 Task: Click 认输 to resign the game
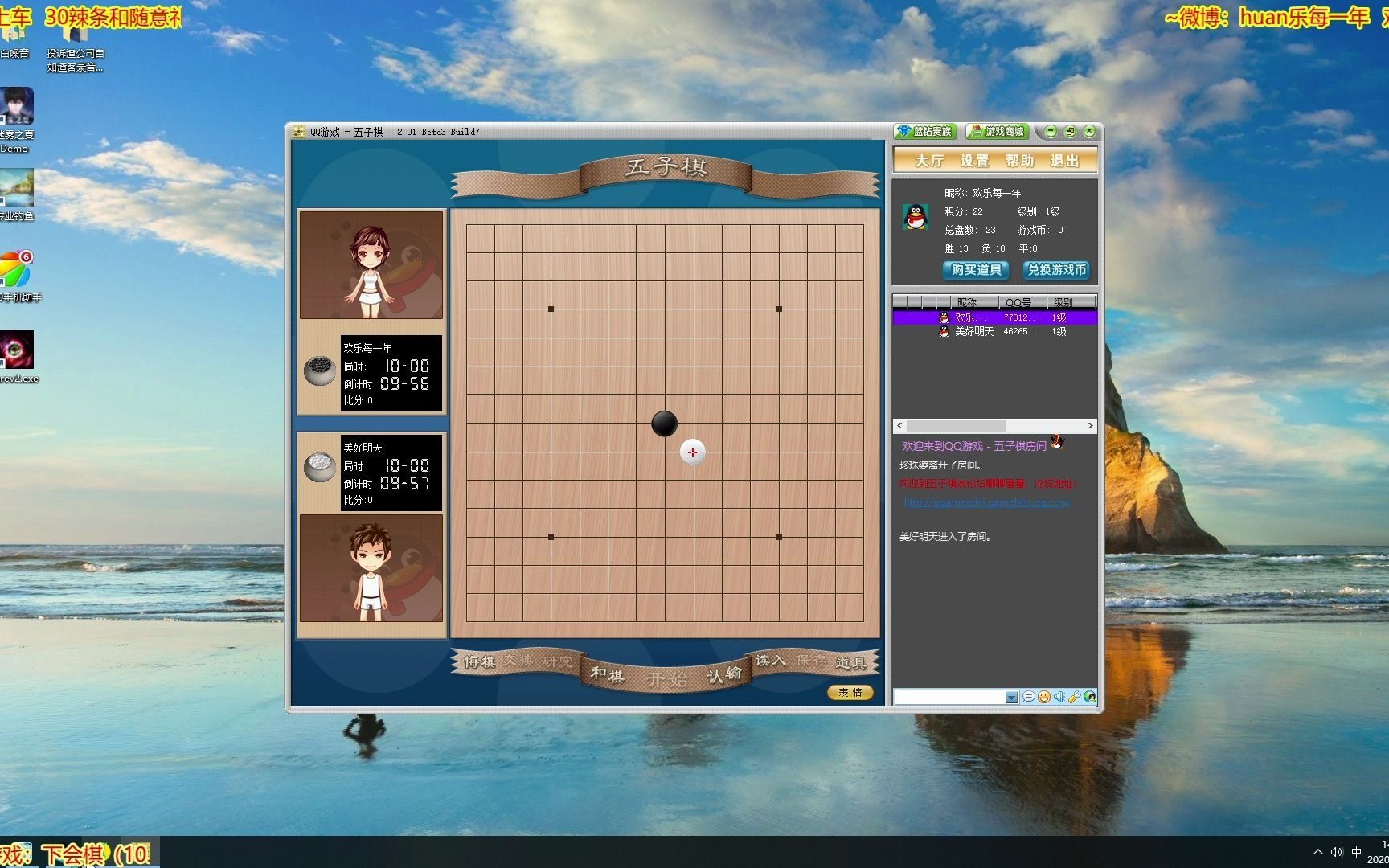tap(724, 674)
